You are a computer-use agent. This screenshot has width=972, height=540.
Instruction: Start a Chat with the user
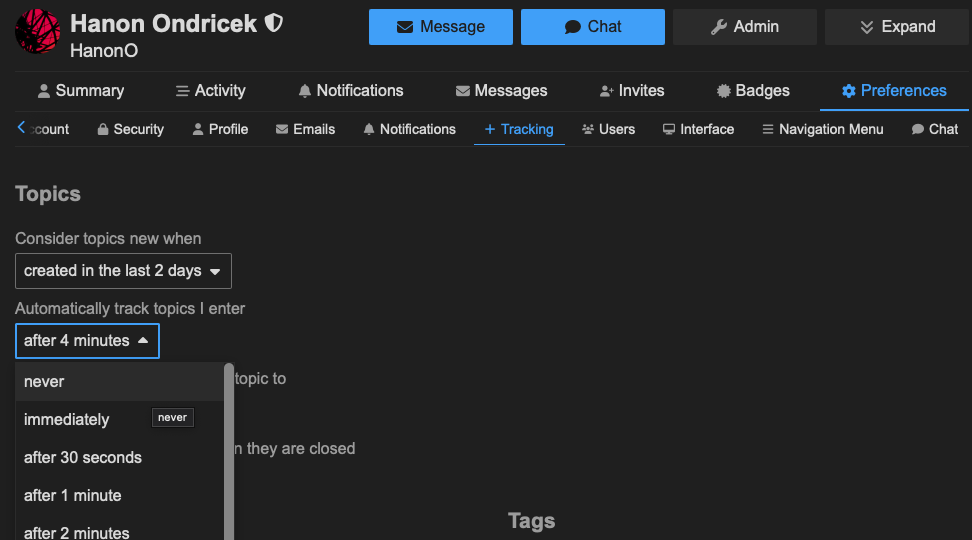pyautogui.click(x=593, y=27)
